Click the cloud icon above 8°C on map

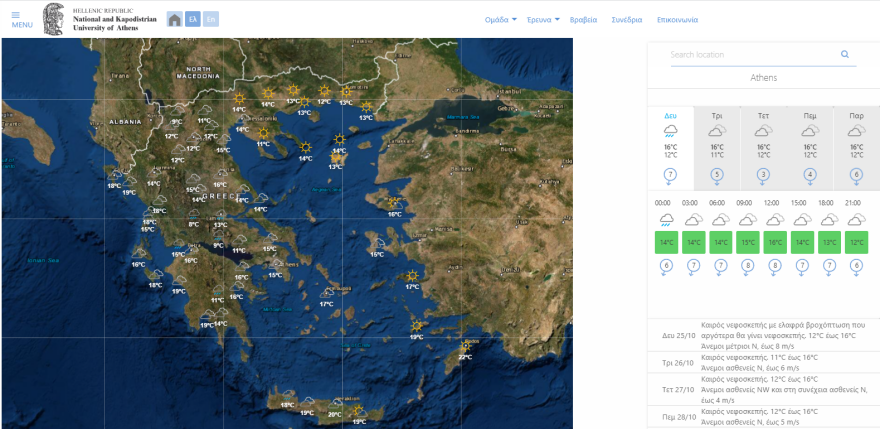coord(194,214)
